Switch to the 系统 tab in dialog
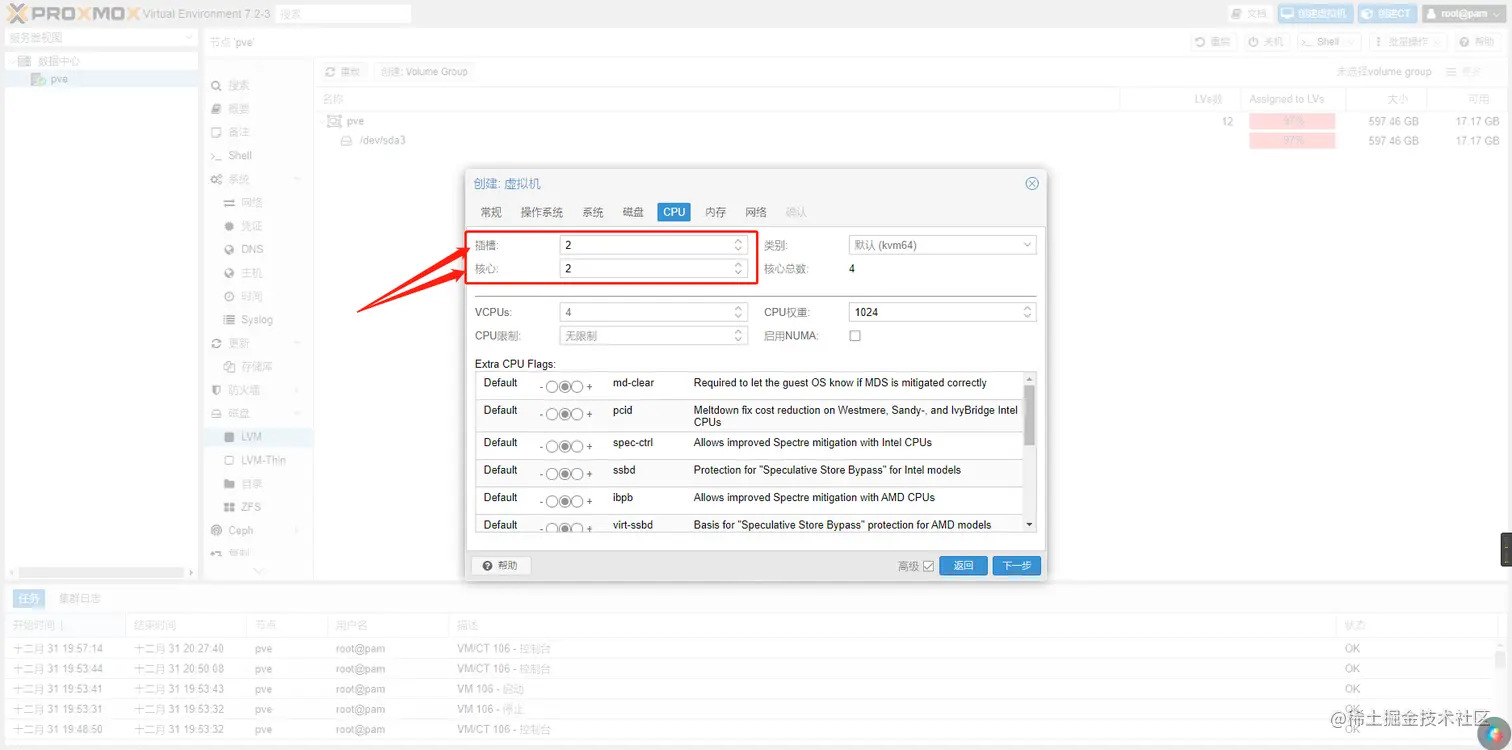 tap(593, 212)
